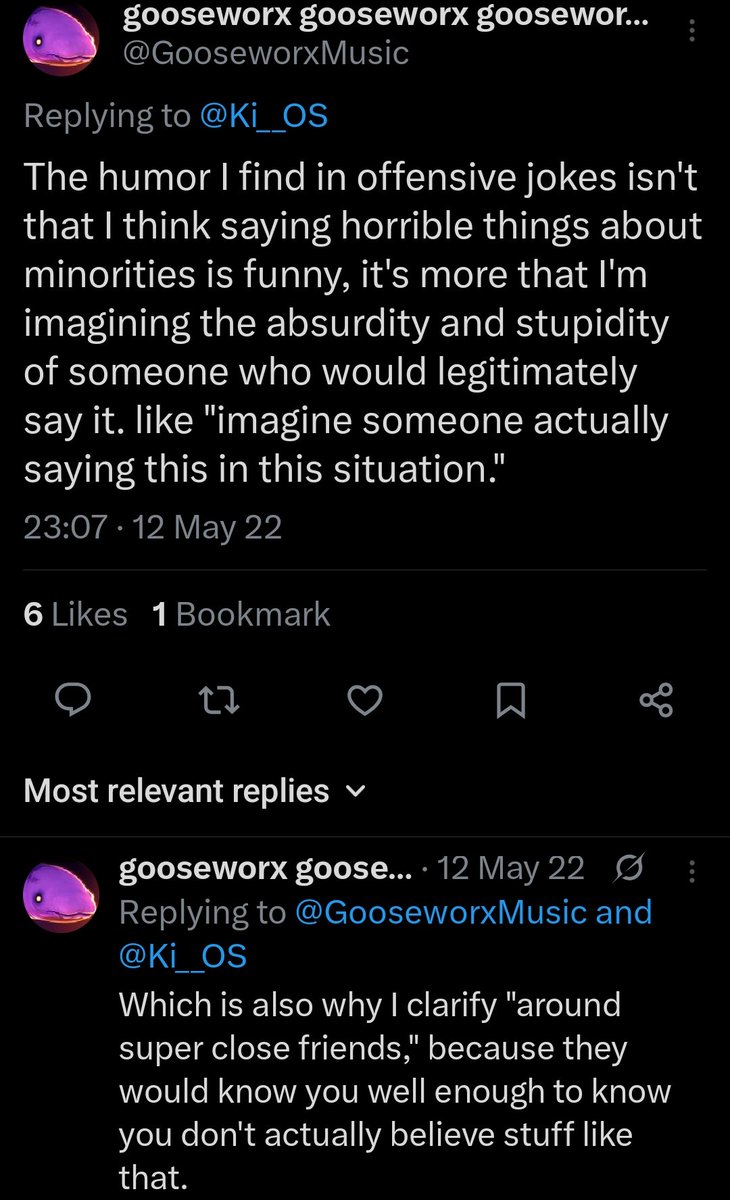Image resolution: width=730 pixels, height=1200 pixels.
Task: Open the @Ki__OS mention in main tweet
Action: (264, 117)
